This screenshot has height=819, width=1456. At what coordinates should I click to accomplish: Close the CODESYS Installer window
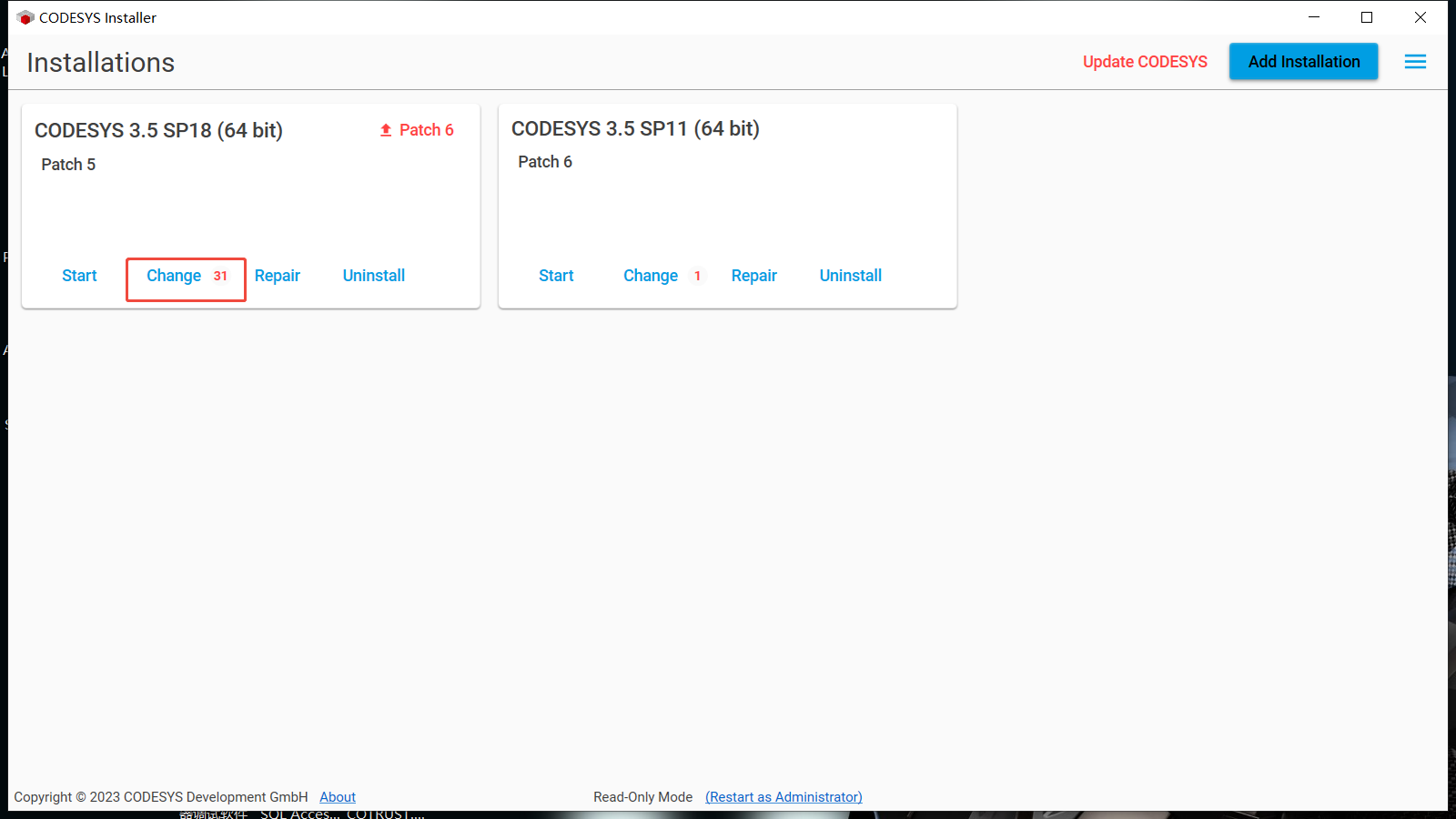tap(1421, 17)
